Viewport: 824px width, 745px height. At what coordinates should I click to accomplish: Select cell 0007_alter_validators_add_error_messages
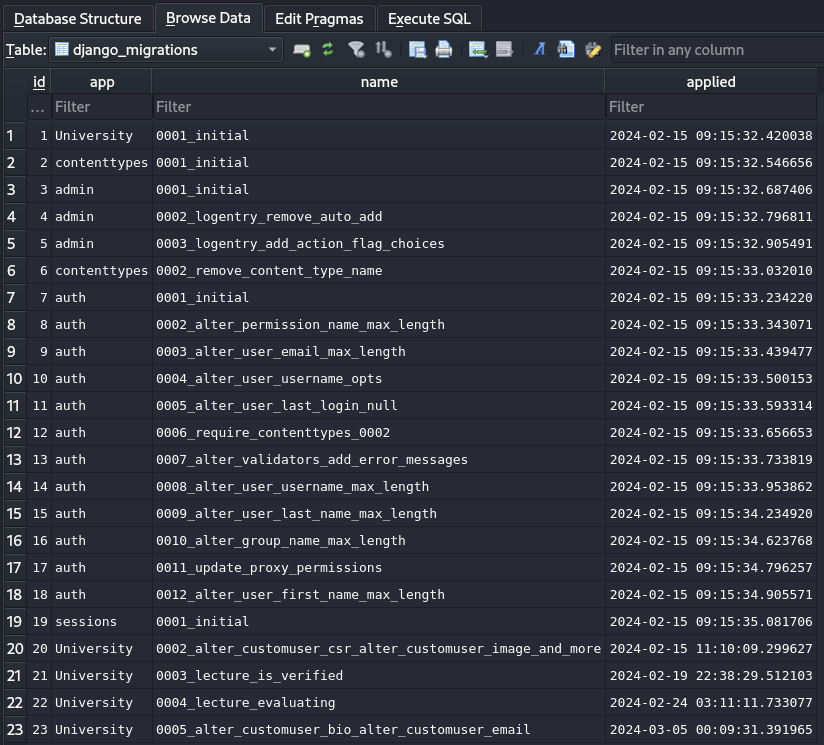[379, 460]
